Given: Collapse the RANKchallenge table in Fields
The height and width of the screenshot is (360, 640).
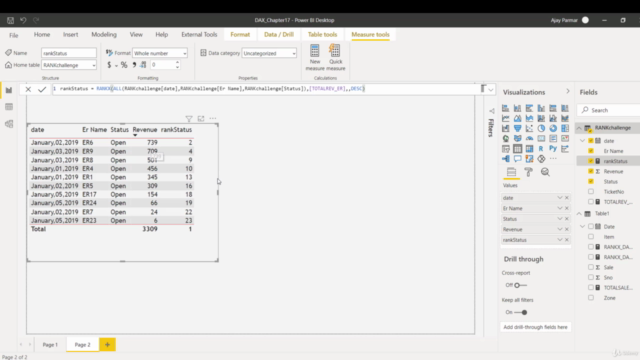Looking at the screenshot, I should (x=579, y=128).
